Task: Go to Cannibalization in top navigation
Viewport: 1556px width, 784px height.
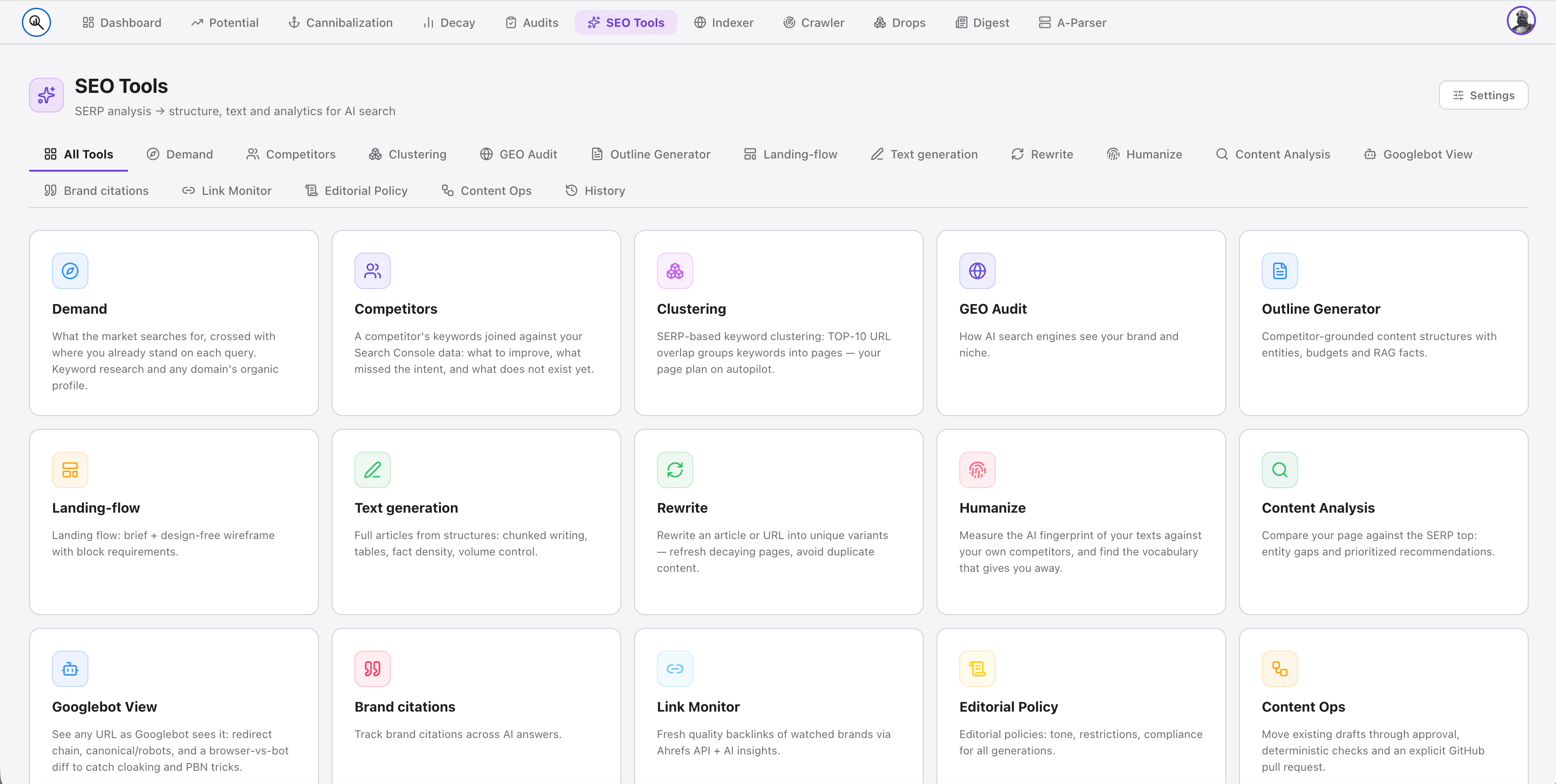Action: coord(341,22)
